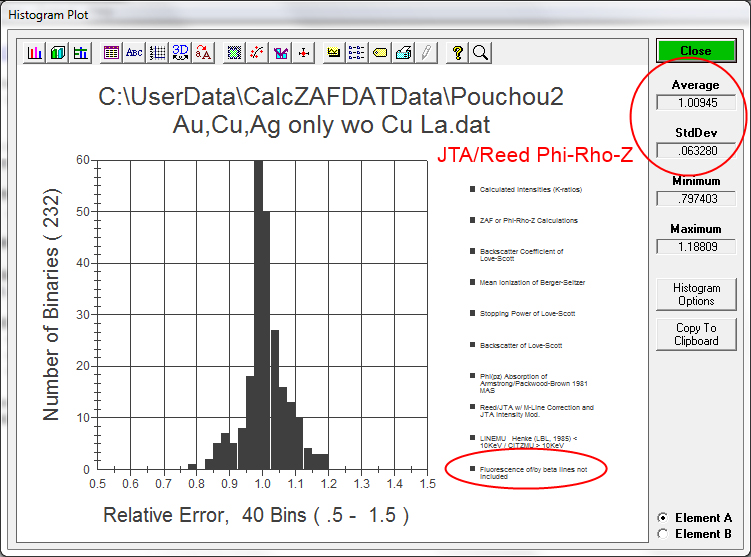Image resolution: width=751 pixels, height=557 pixels.
Task: Click the StdDev value field
Action: [x=696, y=150]
